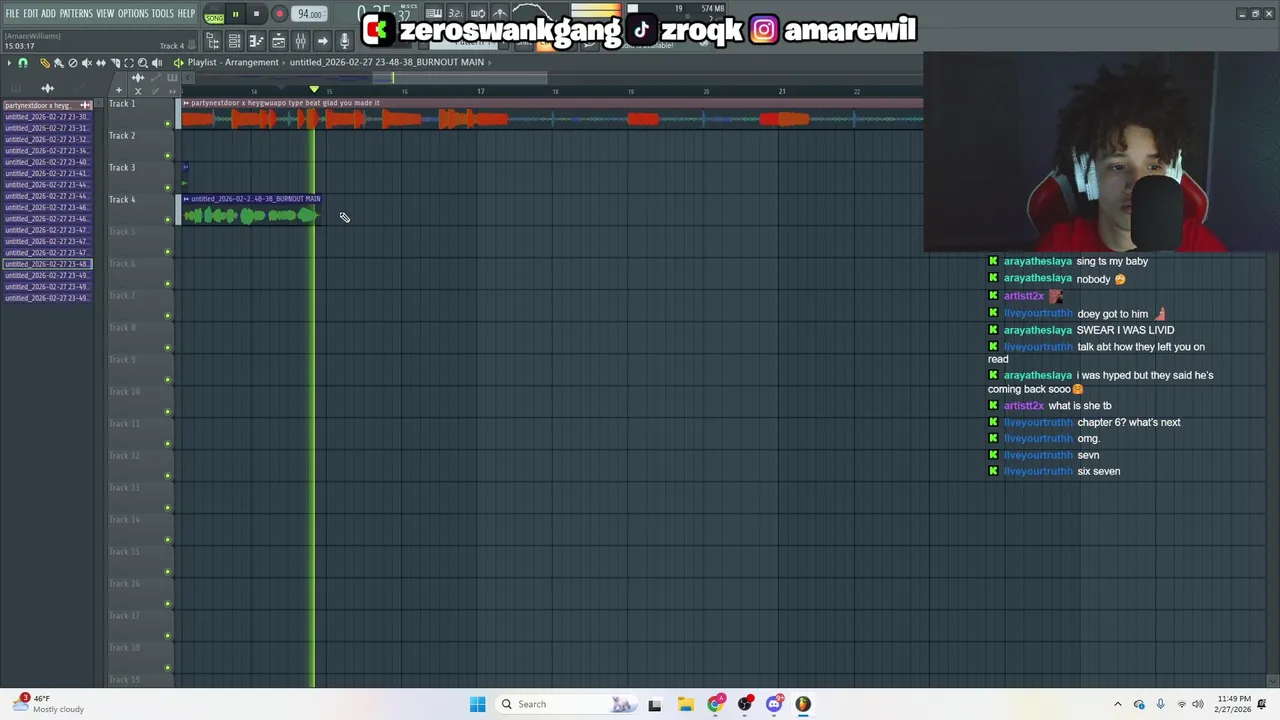The width and height of the screenshot is (1280, 720).
Task: Toggle the record button
Action: [279, 14]
